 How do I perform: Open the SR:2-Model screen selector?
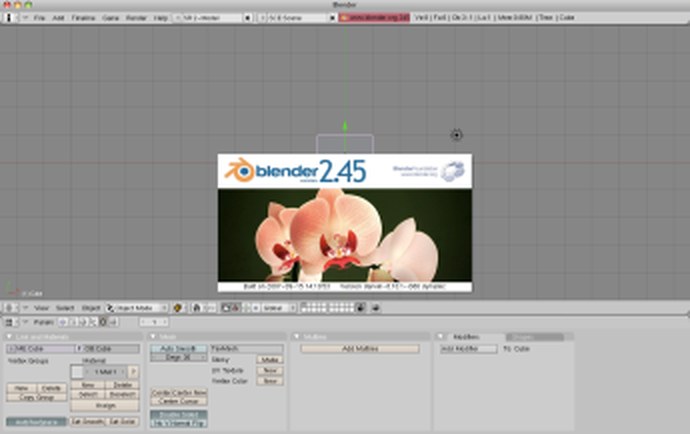[x=209, y=18]
